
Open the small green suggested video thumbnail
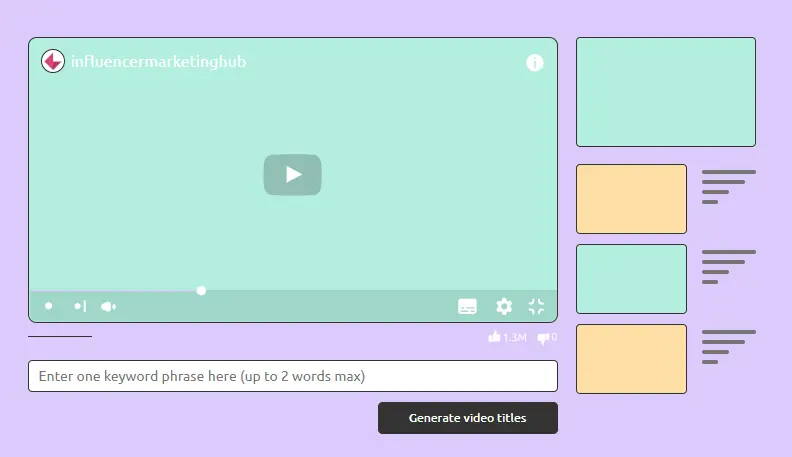click(x=631, y=279)
